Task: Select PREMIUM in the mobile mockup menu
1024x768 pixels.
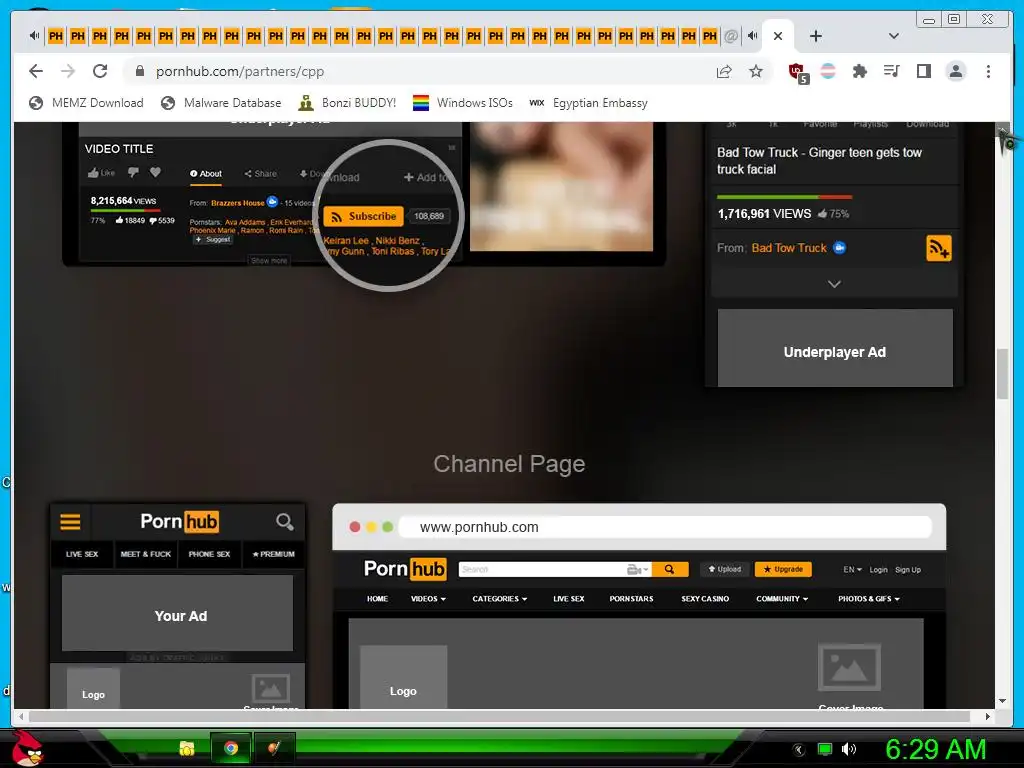Action: 274,554
